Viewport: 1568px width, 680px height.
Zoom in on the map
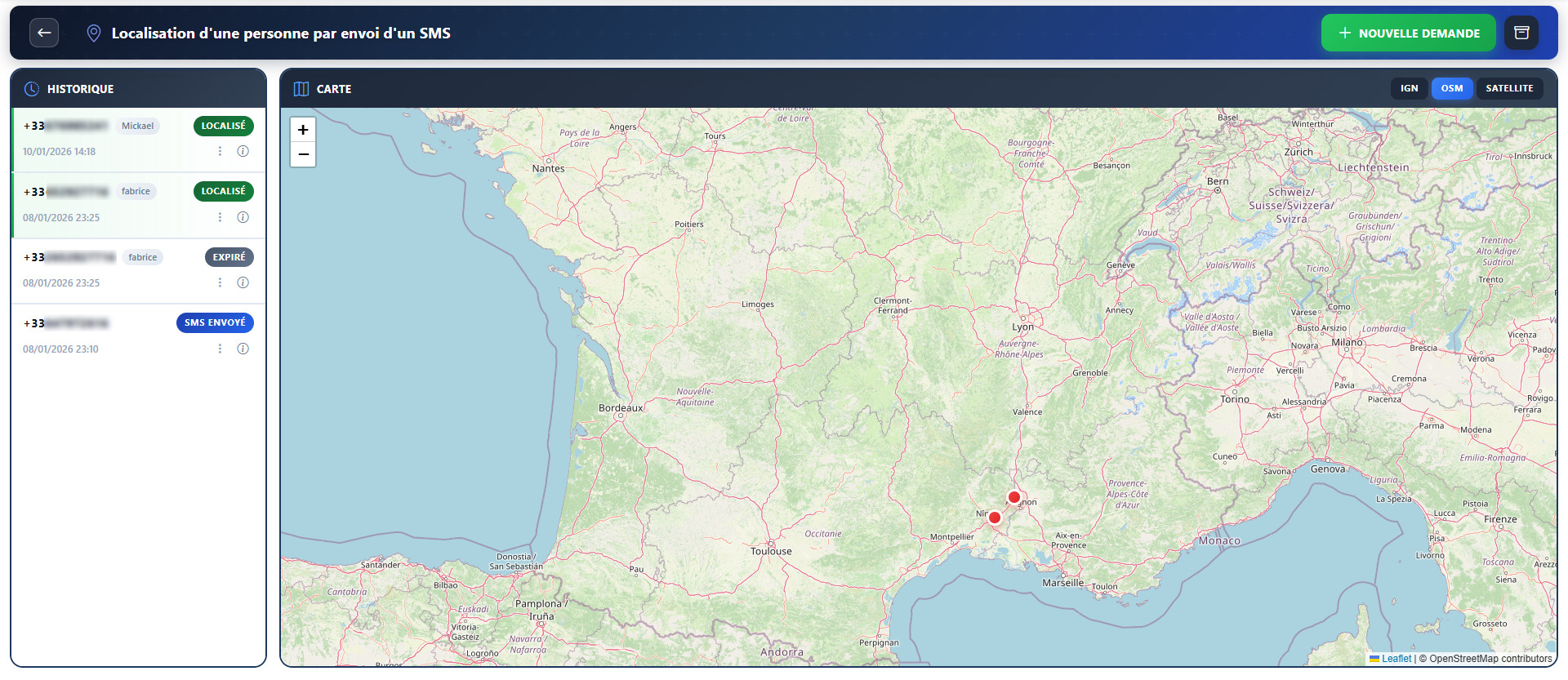(x=303, y=130)
